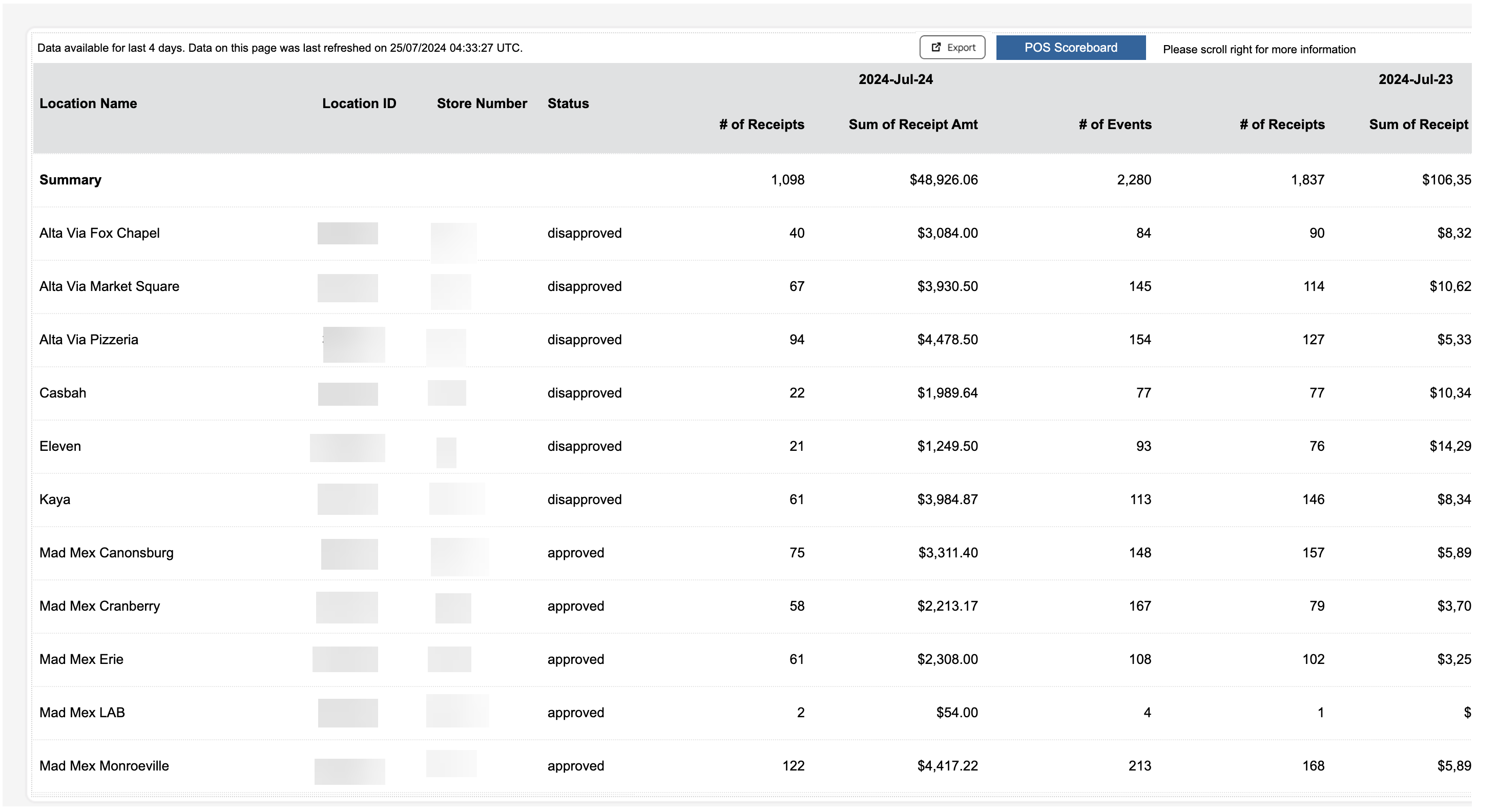Click amount $3,084.00 for Alta Via Fox Chapel
The width and height of the screenshot is (1498, 812).
(x=947, y=233)
